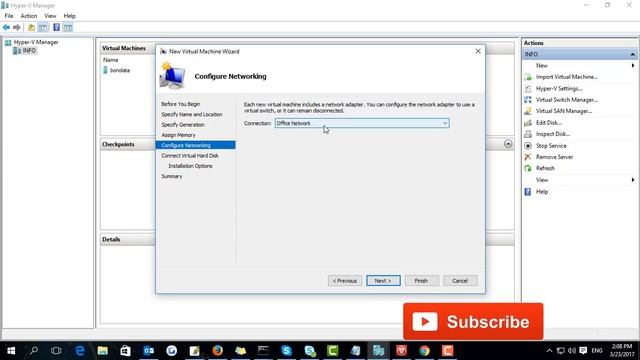Select the Configure Networking wizard step
The width and height of the screenshot is (640, 360).
coord(196,145)
